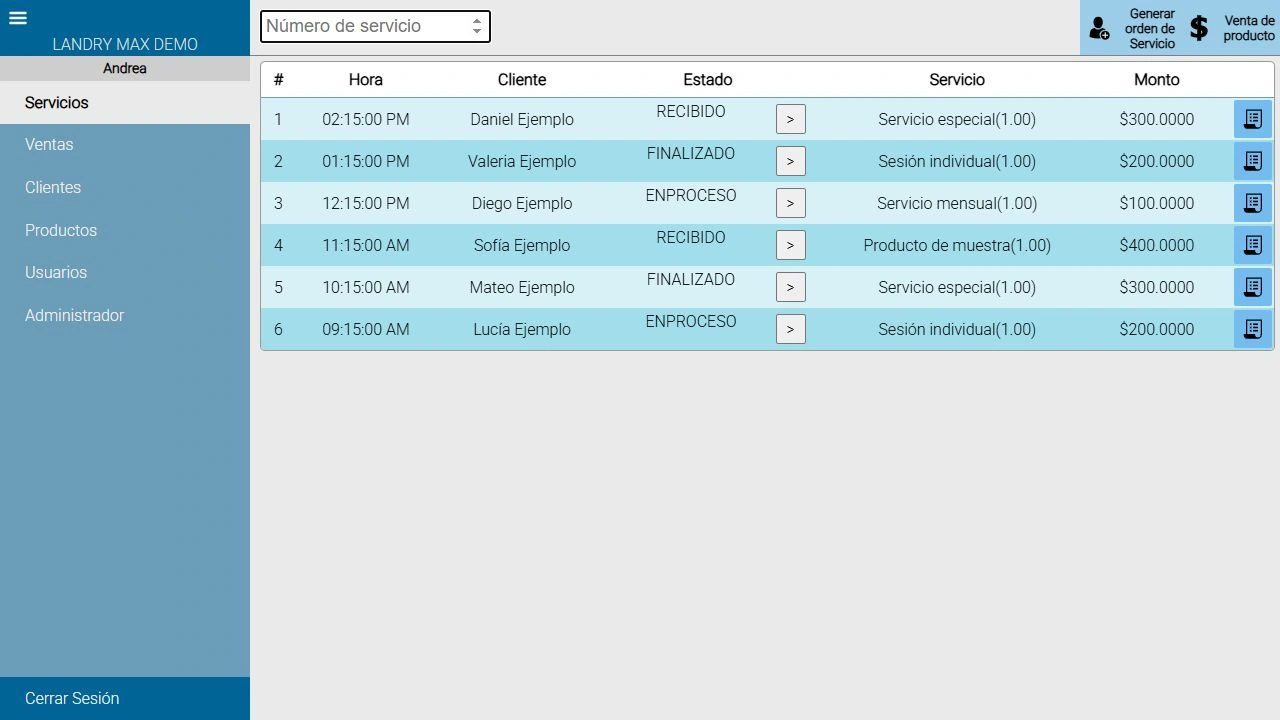Screen dimensions: 1280x720
Task: Click the Hora column header
Action: pos(366,80)
